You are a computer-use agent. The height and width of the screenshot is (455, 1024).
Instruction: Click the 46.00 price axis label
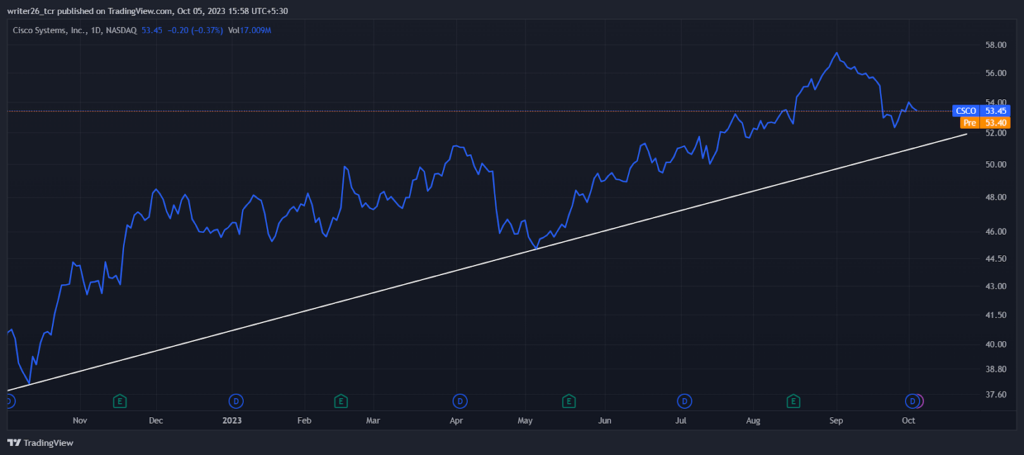coord(995,231)
